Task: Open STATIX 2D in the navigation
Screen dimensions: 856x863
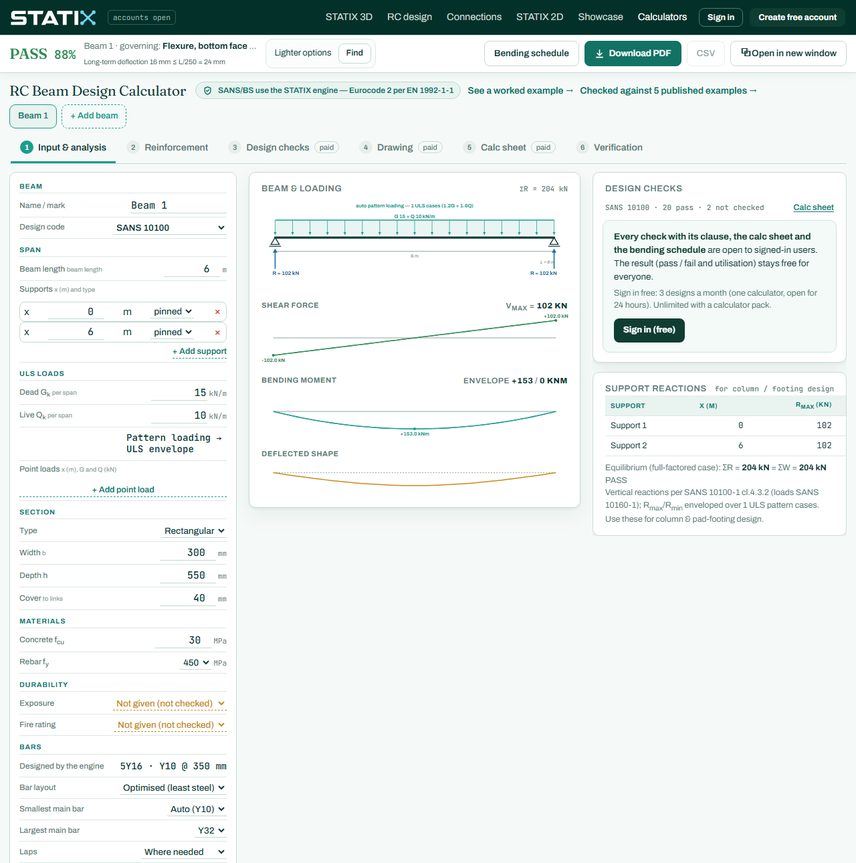Action: [539, 17]
